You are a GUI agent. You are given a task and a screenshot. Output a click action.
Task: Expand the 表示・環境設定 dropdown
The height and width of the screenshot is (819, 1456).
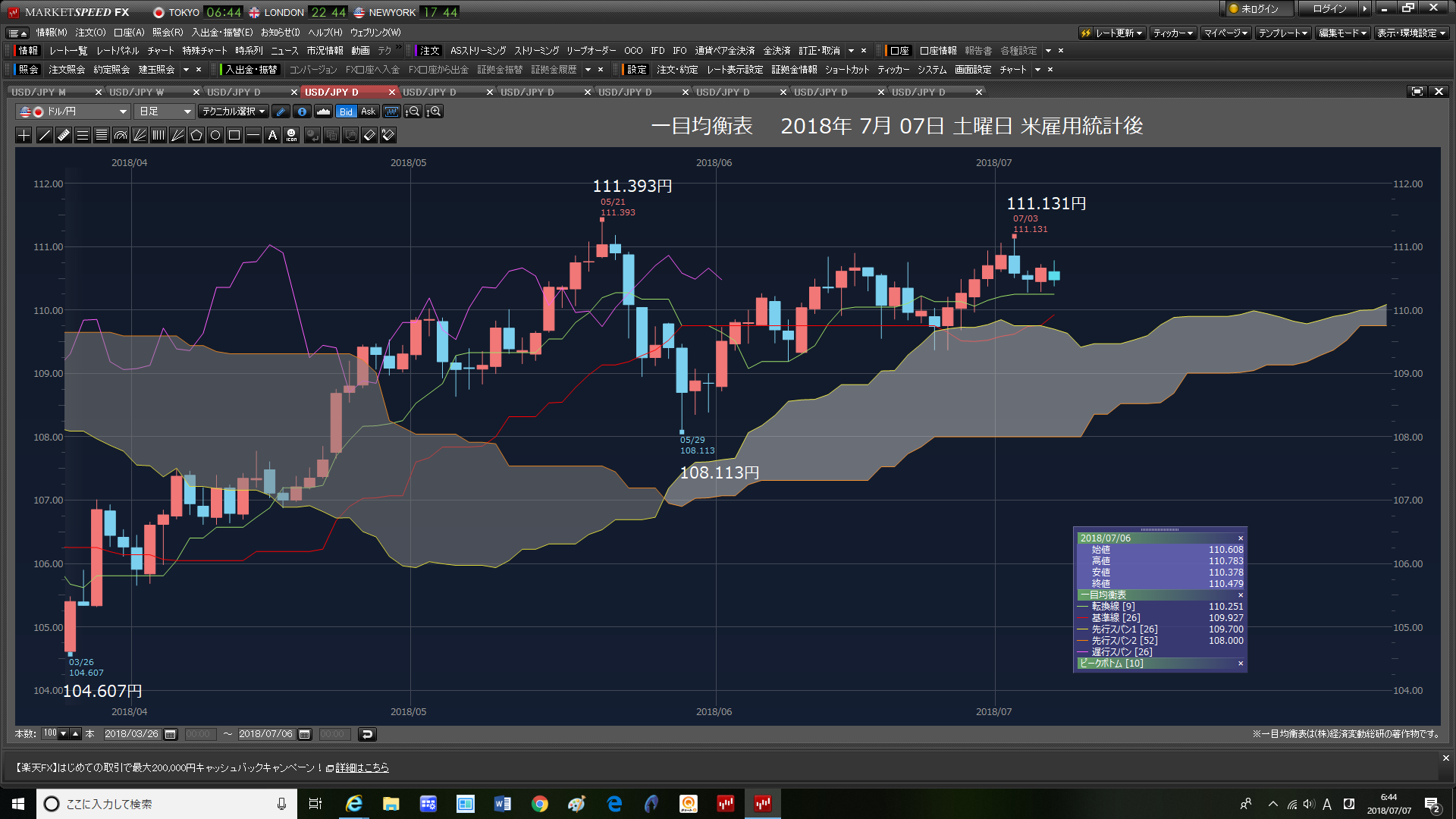[1411, 33]
